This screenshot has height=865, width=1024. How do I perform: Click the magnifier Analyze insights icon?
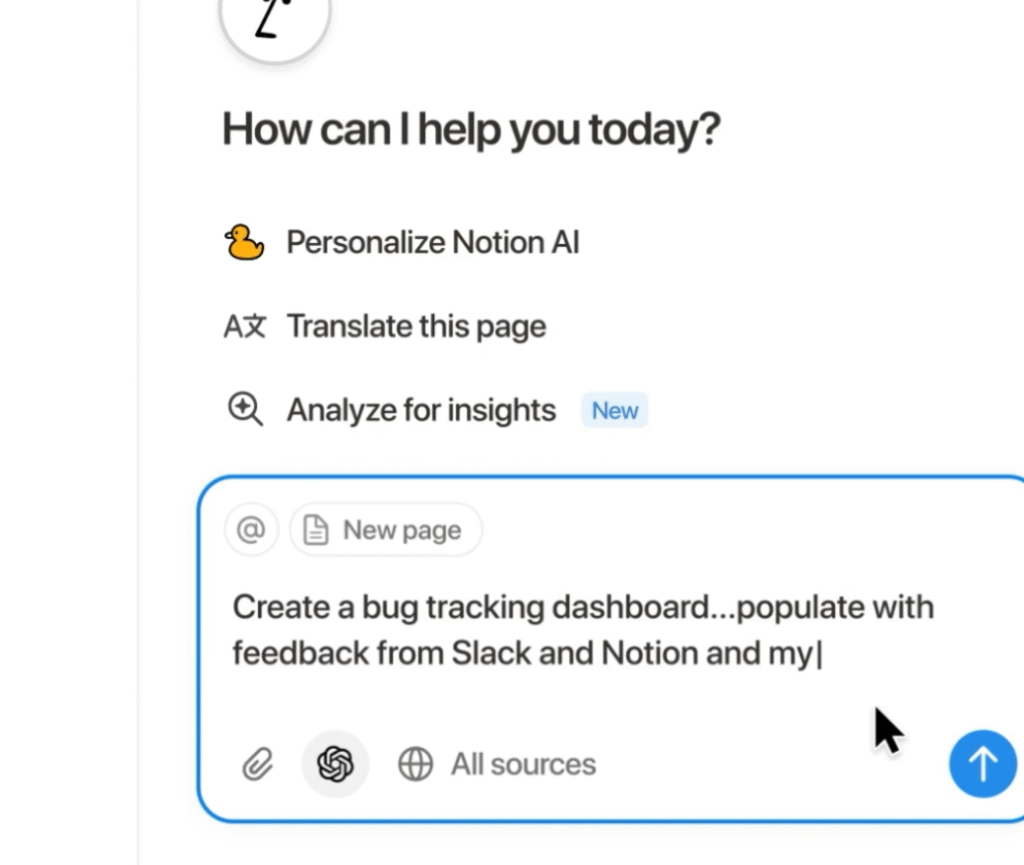pos(244,410)
